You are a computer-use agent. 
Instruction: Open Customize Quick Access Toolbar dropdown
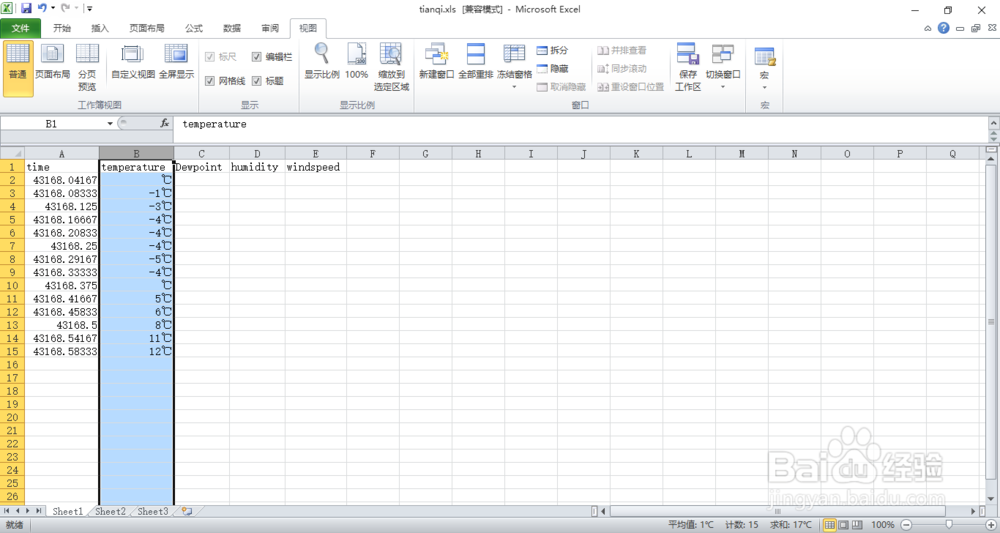(x=89, y=9)
